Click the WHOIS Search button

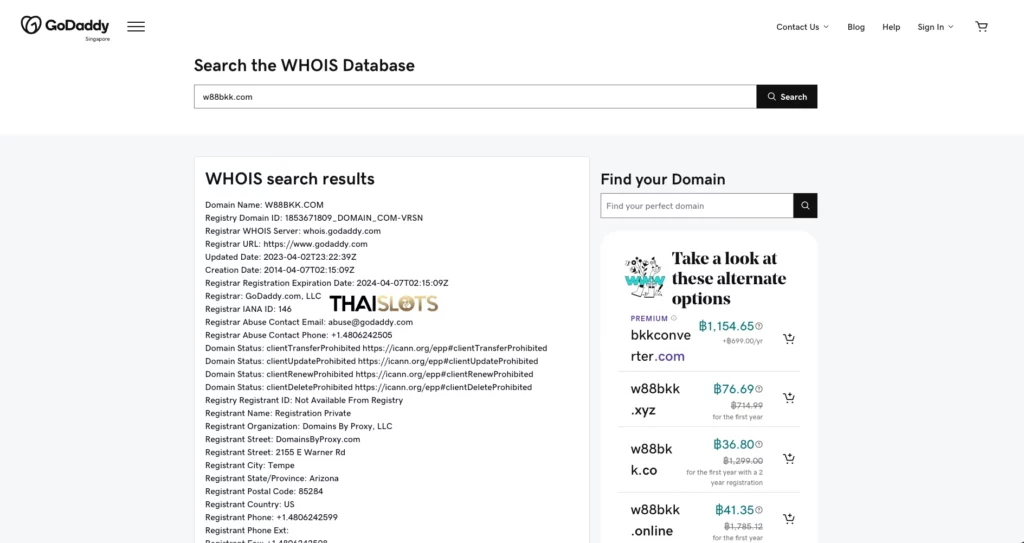[786, 97]
